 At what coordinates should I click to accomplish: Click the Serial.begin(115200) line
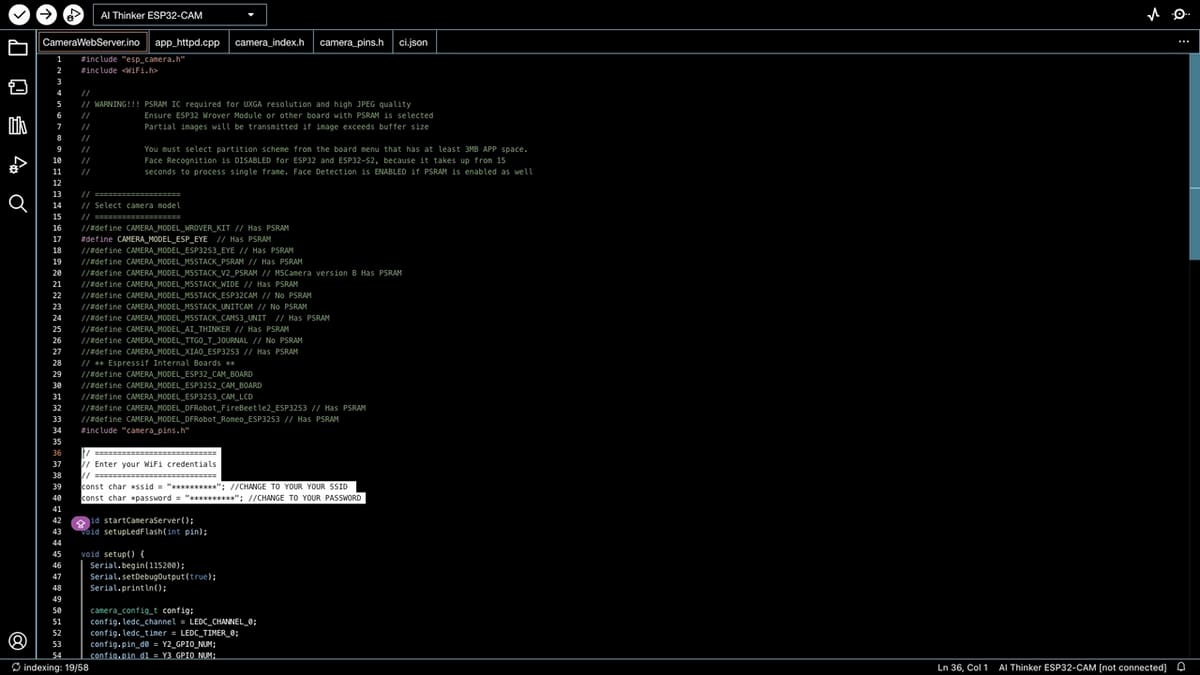(x=137, y=565)
